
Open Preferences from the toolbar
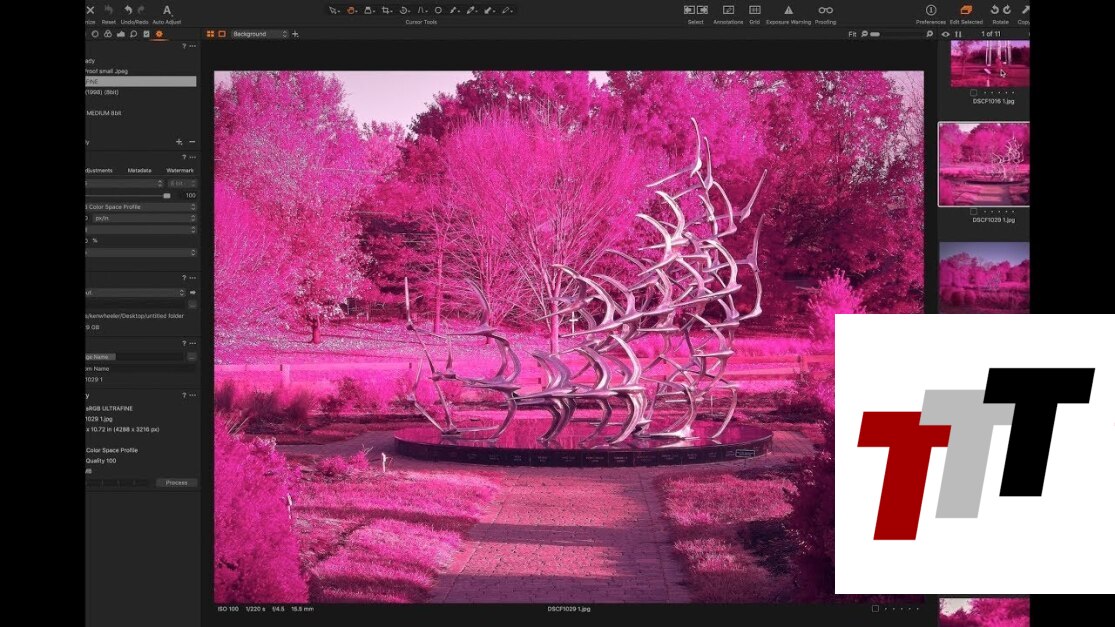click(x=930, y=10)
